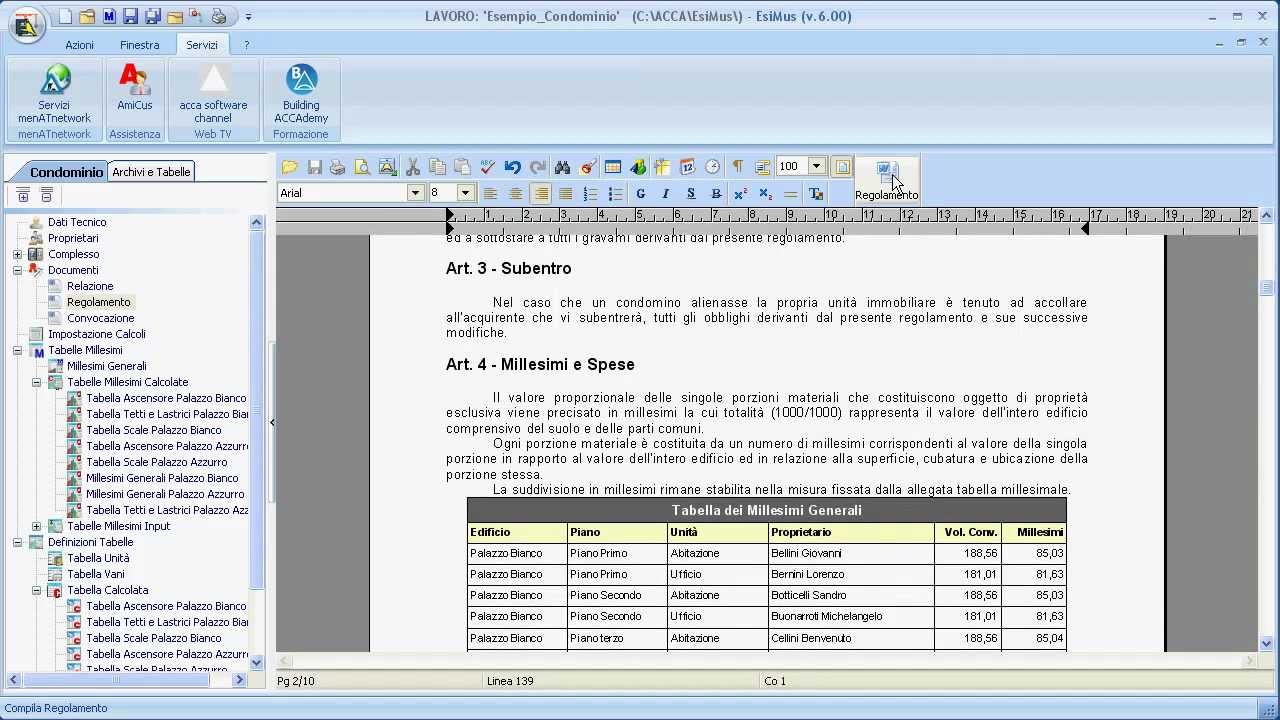
Task: Open the font size dropdown
Action: point(465,193)
